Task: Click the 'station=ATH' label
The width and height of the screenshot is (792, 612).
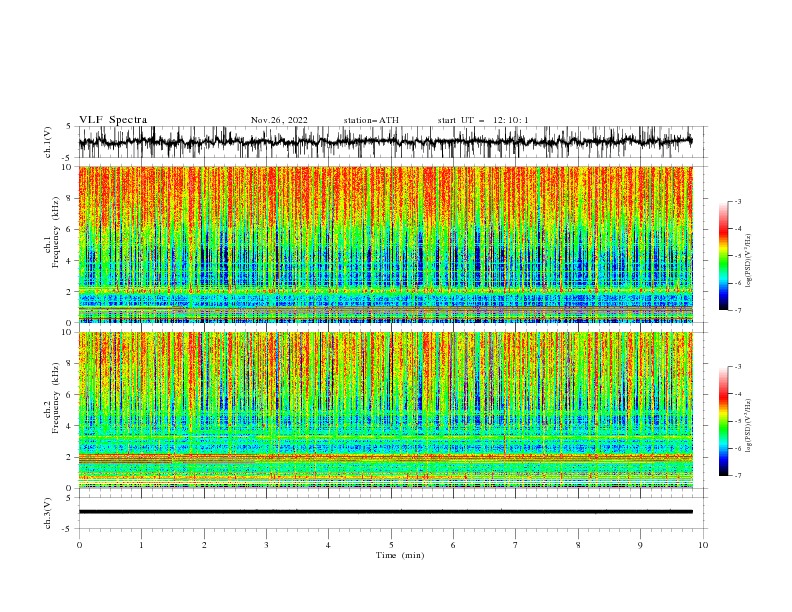Action: tap(371, 120)
